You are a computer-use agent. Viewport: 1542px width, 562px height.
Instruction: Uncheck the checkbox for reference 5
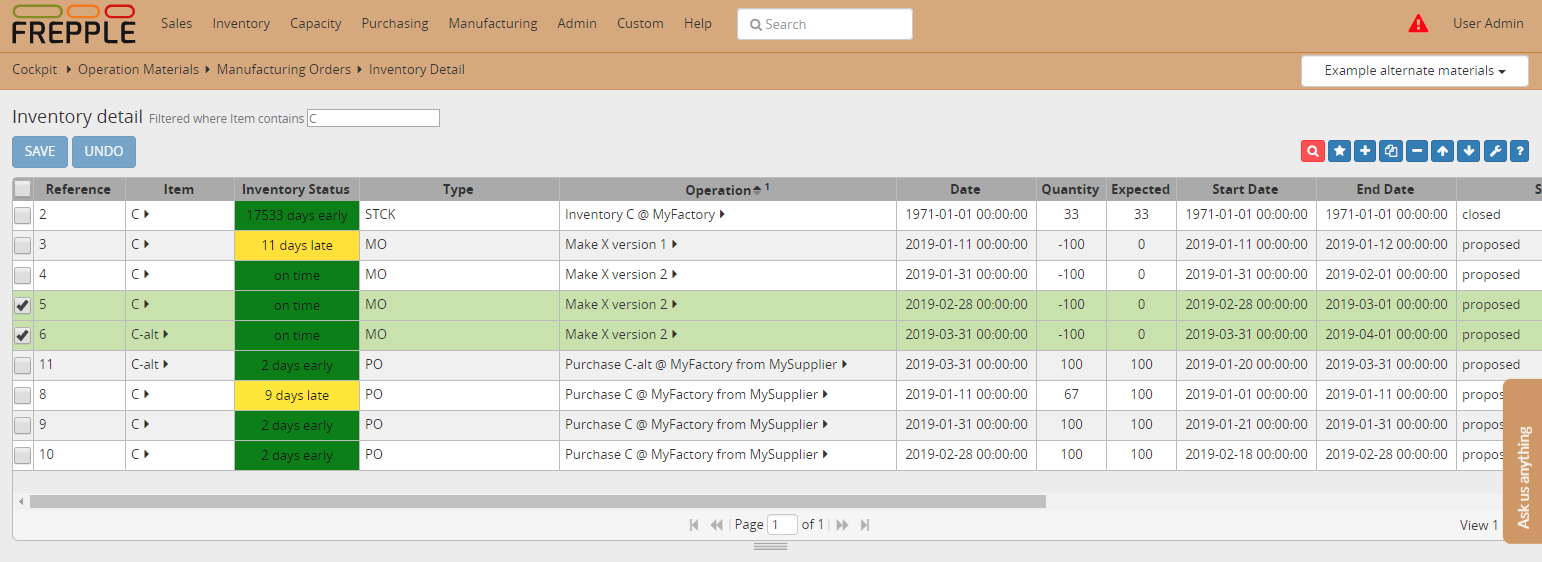click(x=22, y=305)
